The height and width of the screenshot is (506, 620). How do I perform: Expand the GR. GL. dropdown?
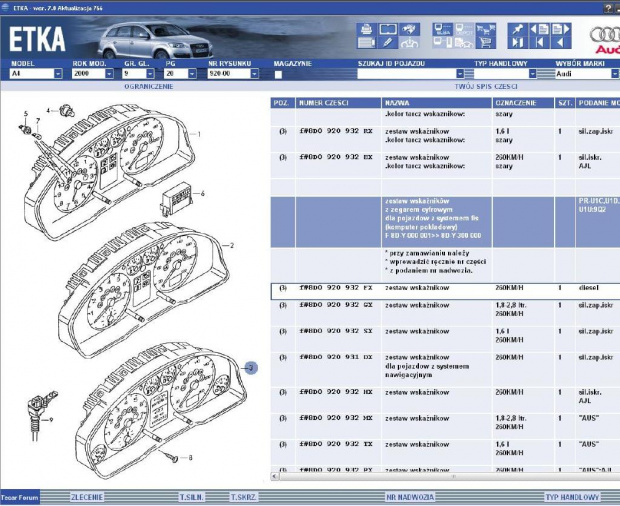pos(138,74)
